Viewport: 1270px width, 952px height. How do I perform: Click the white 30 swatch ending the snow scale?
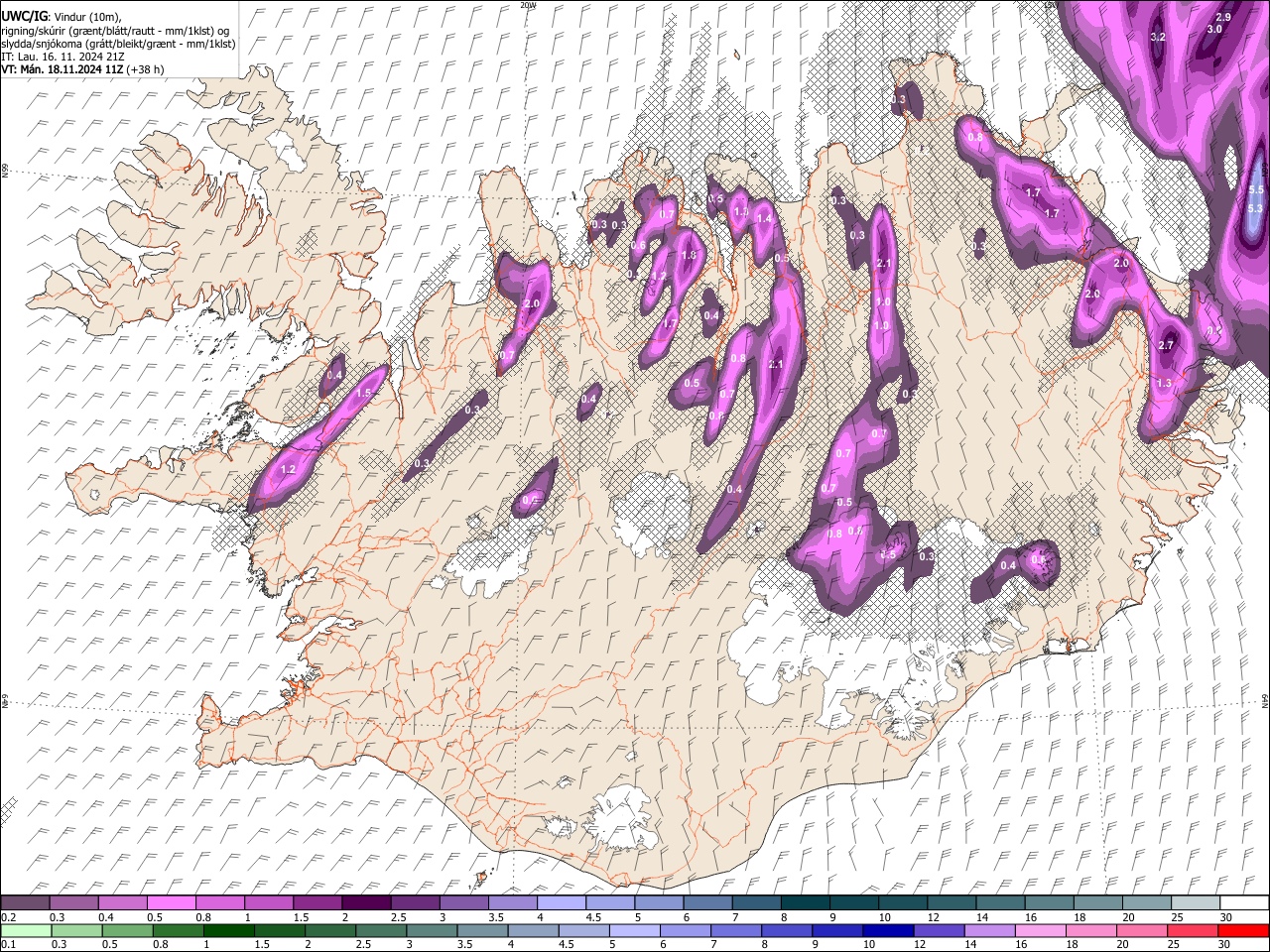[1245, 903]
